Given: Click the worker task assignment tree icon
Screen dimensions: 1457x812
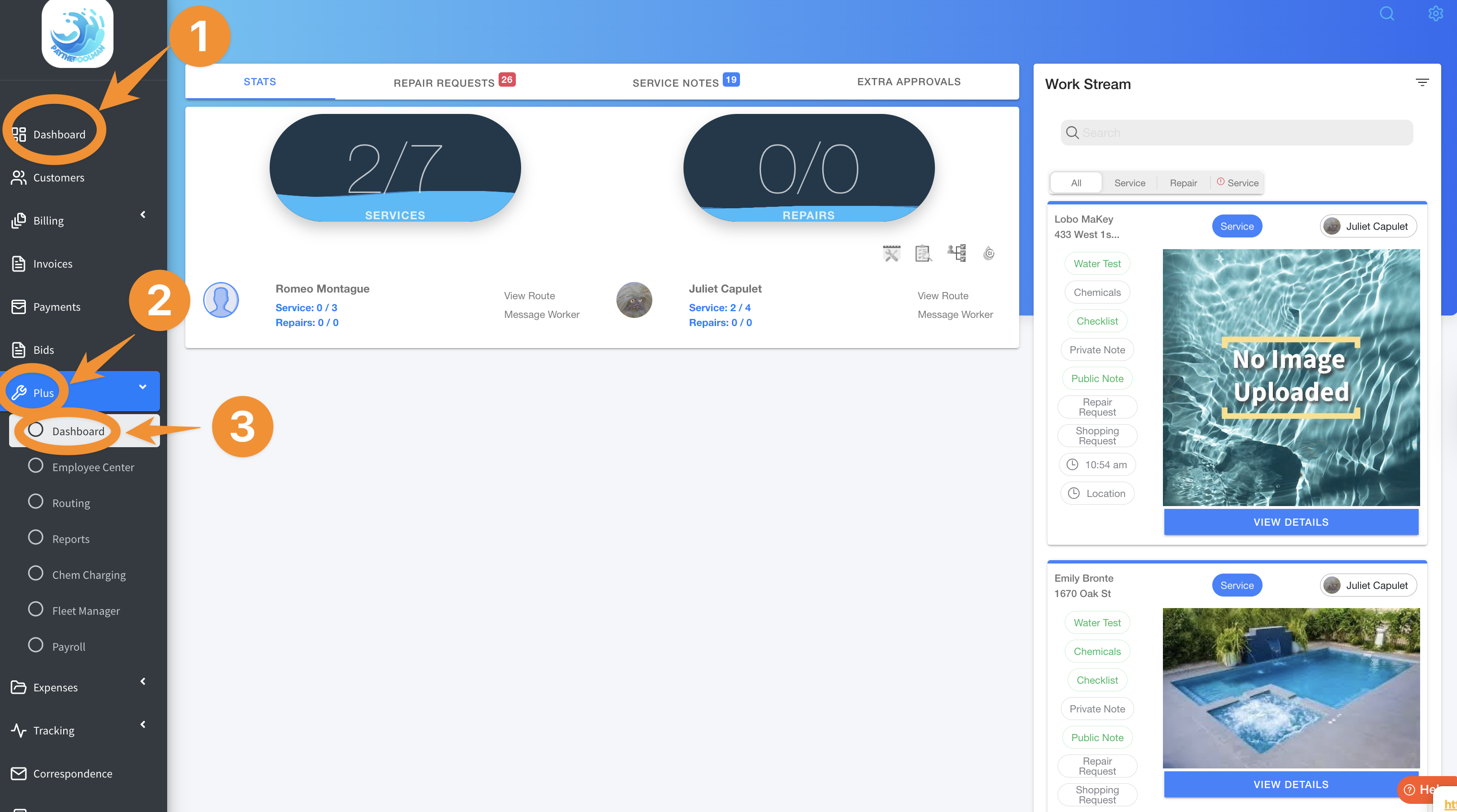Looking at the screenshot, I should point(957,253).
